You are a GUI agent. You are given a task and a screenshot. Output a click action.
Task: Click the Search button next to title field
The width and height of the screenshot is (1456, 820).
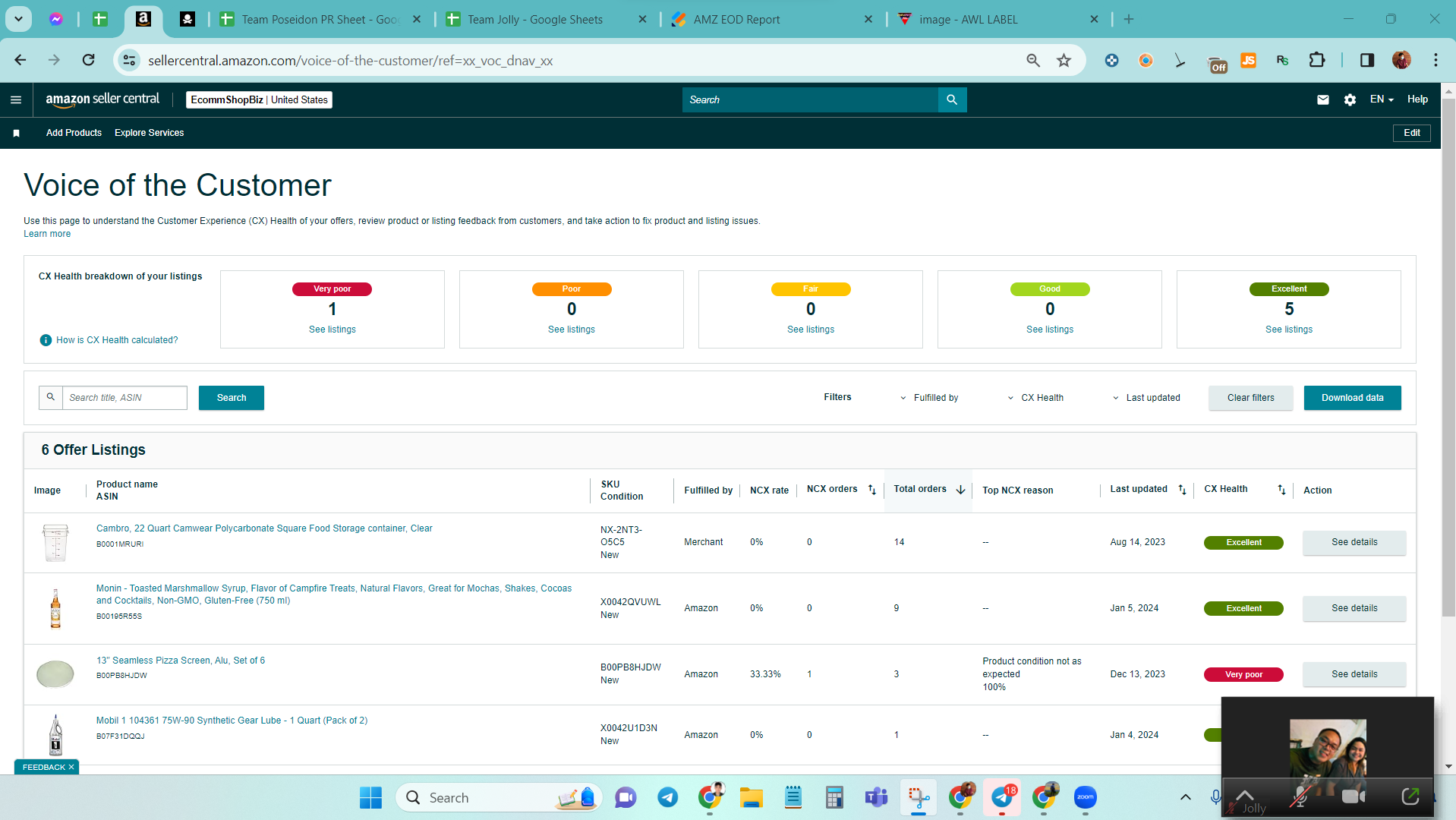(x=232, y=398)
